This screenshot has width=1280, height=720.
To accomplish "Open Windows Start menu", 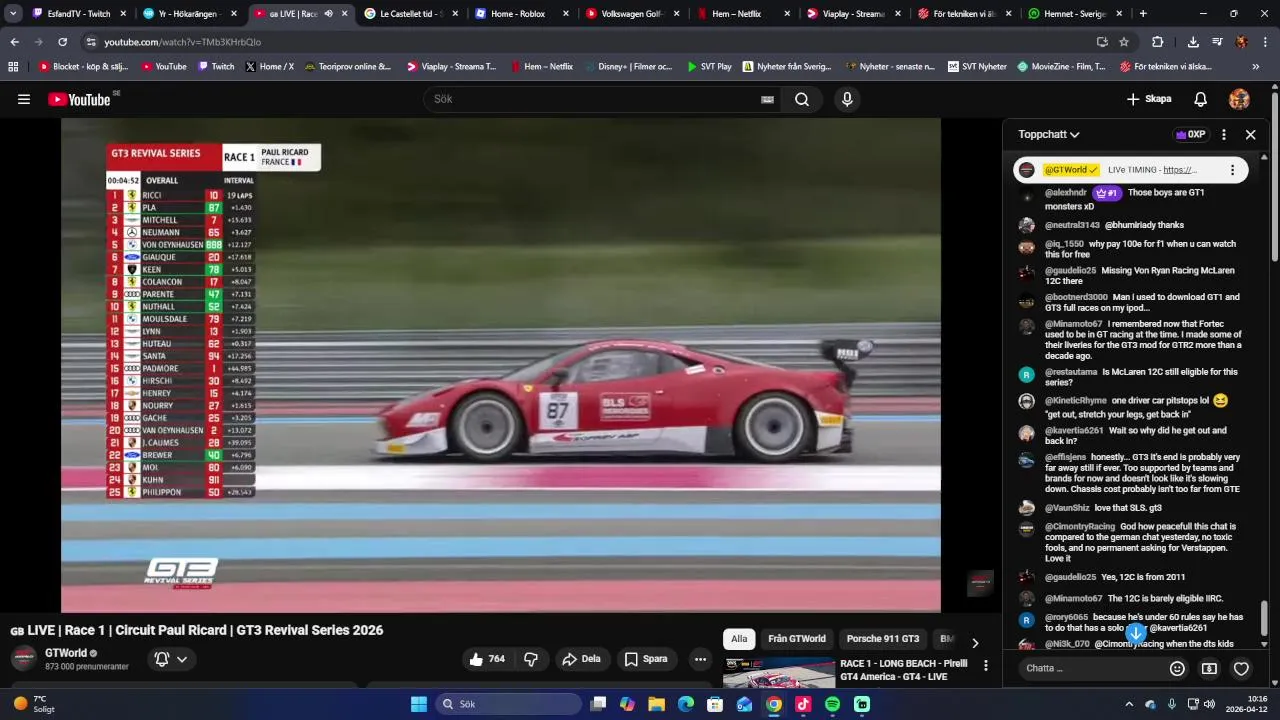I will click(x=419, y=704).
